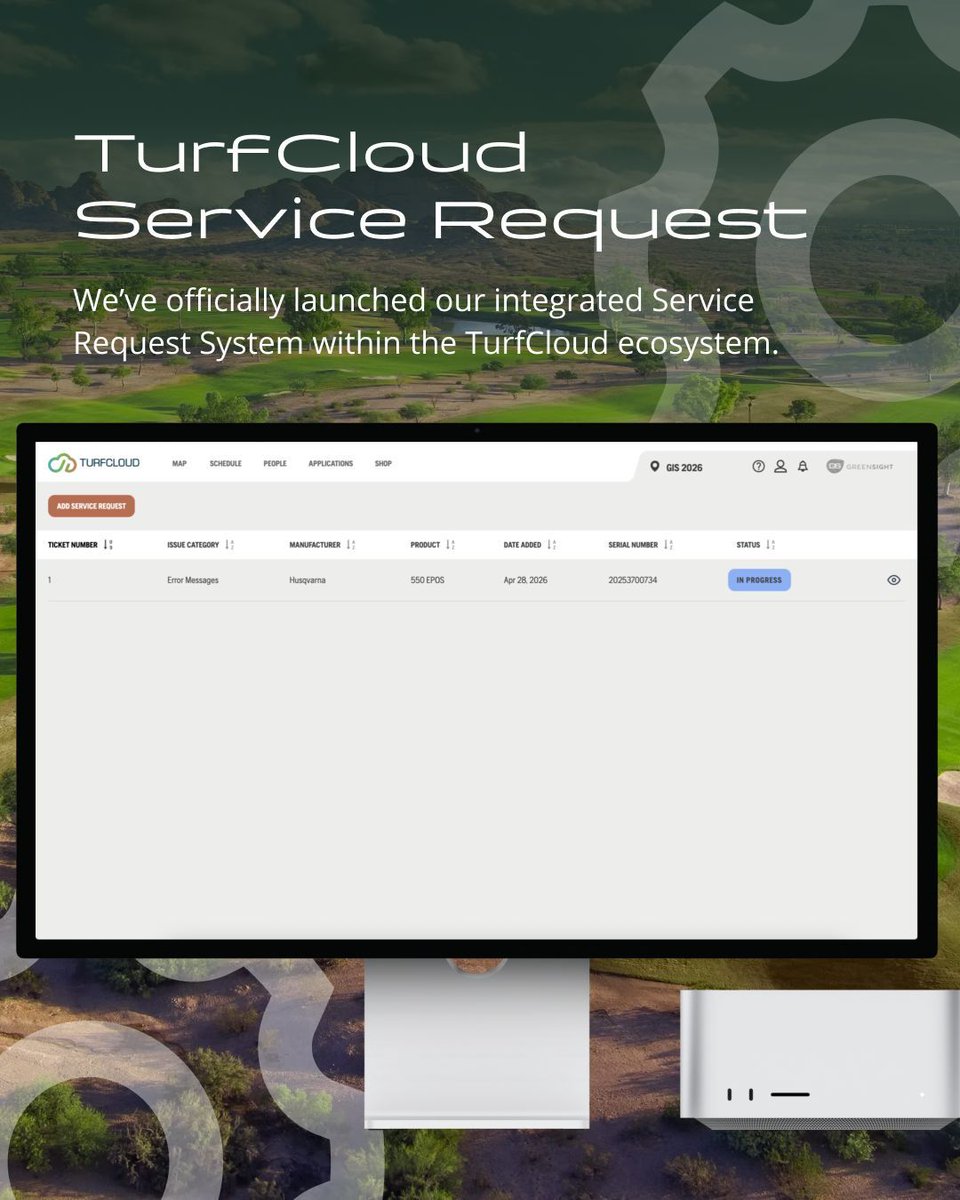Open the notifications bell icon
Viewport: 960px width, 1200px height.
[802, 467]
